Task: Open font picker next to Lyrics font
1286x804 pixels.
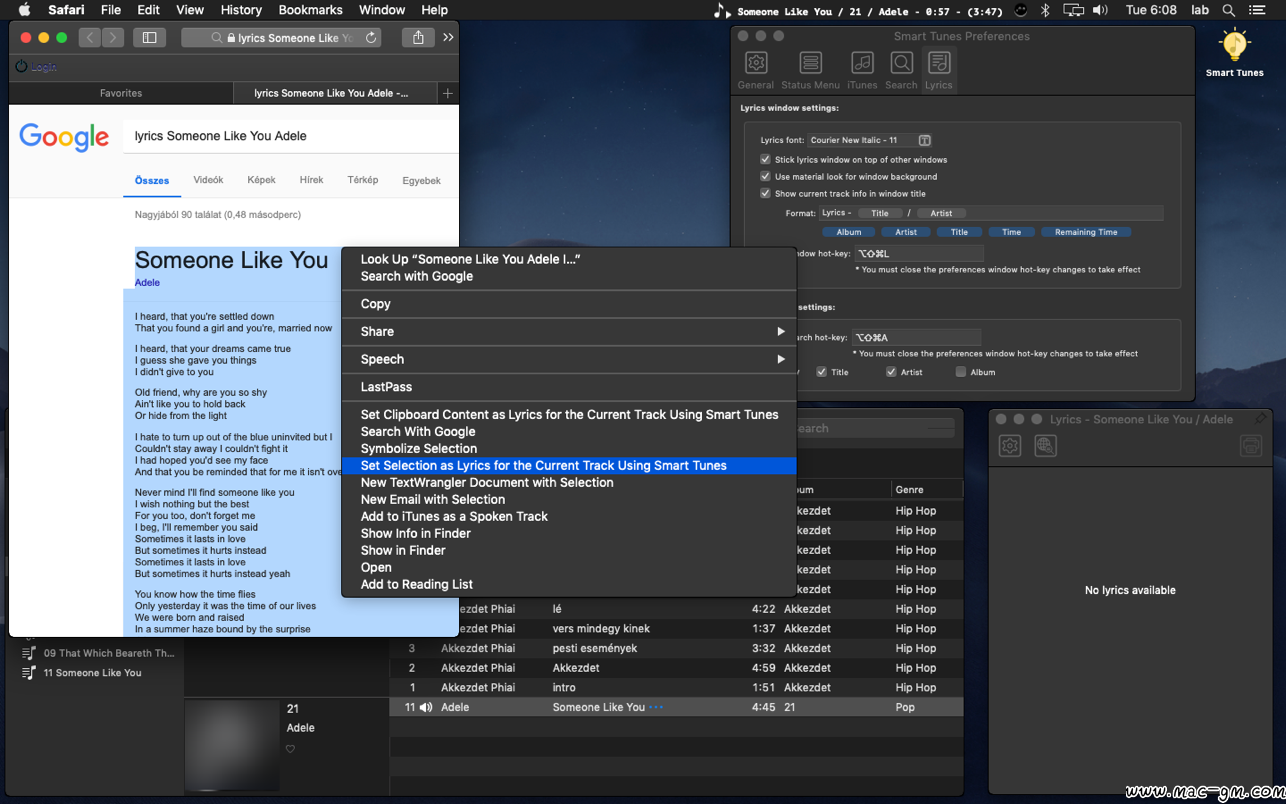Action: point(925,140)
